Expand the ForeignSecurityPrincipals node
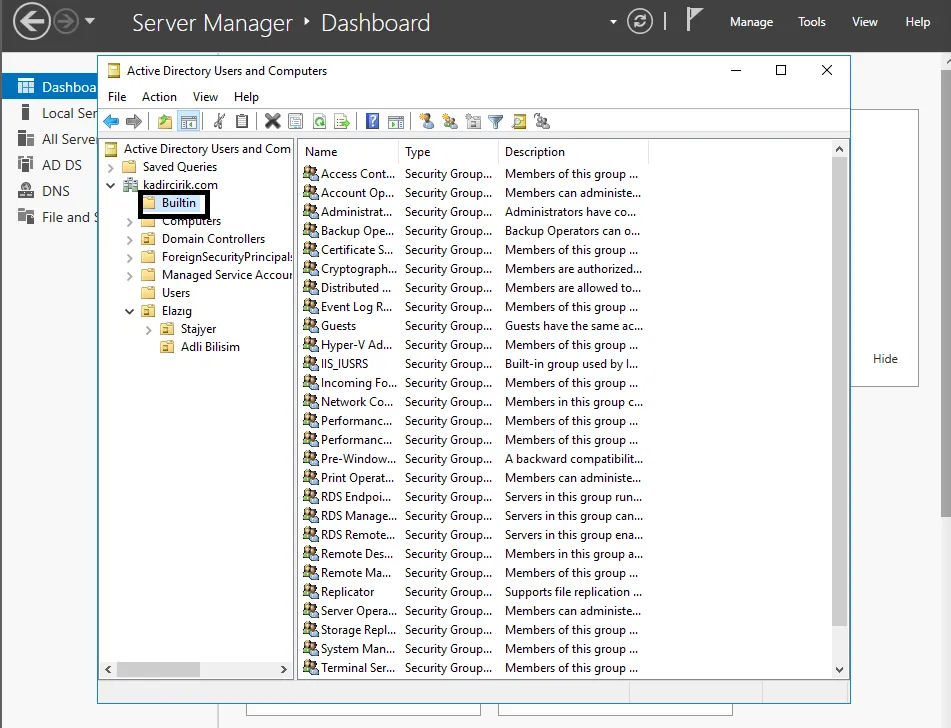 pyautogui.click(x=129, y=258)
